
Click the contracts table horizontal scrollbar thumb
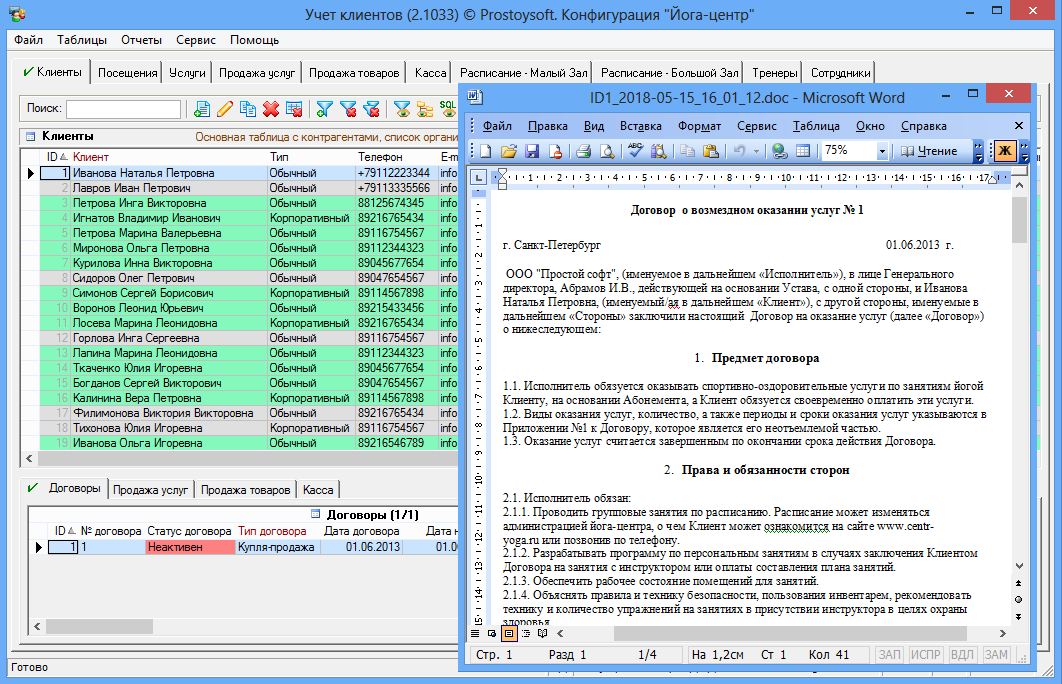(100, 627)
